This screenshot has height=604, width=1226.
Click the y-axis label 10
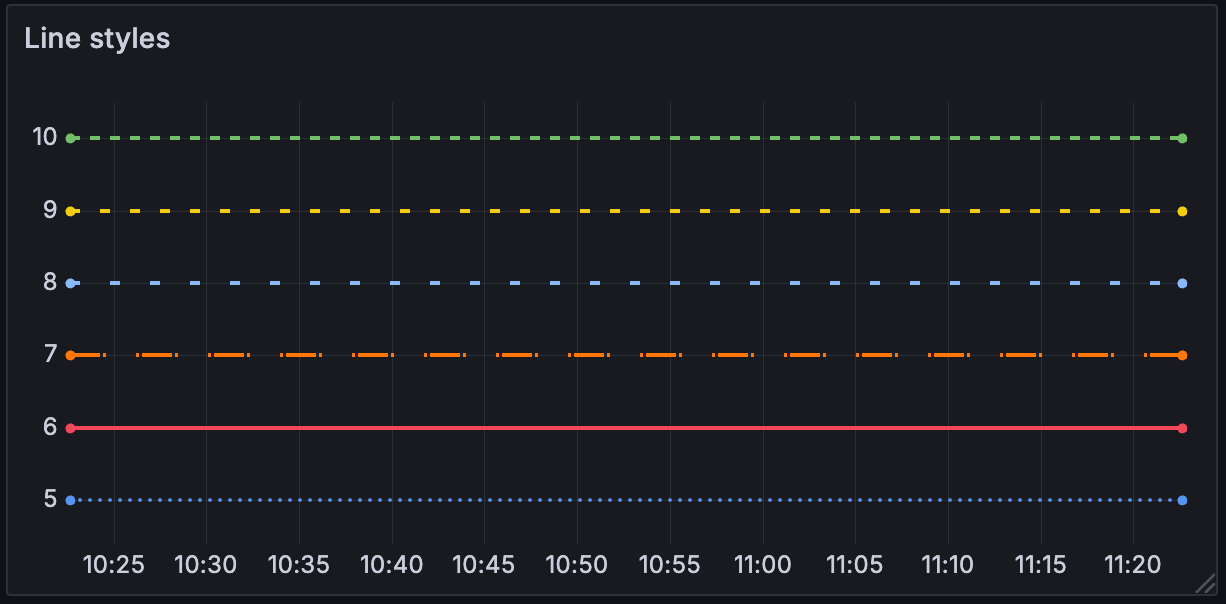[x=44, y=137]
